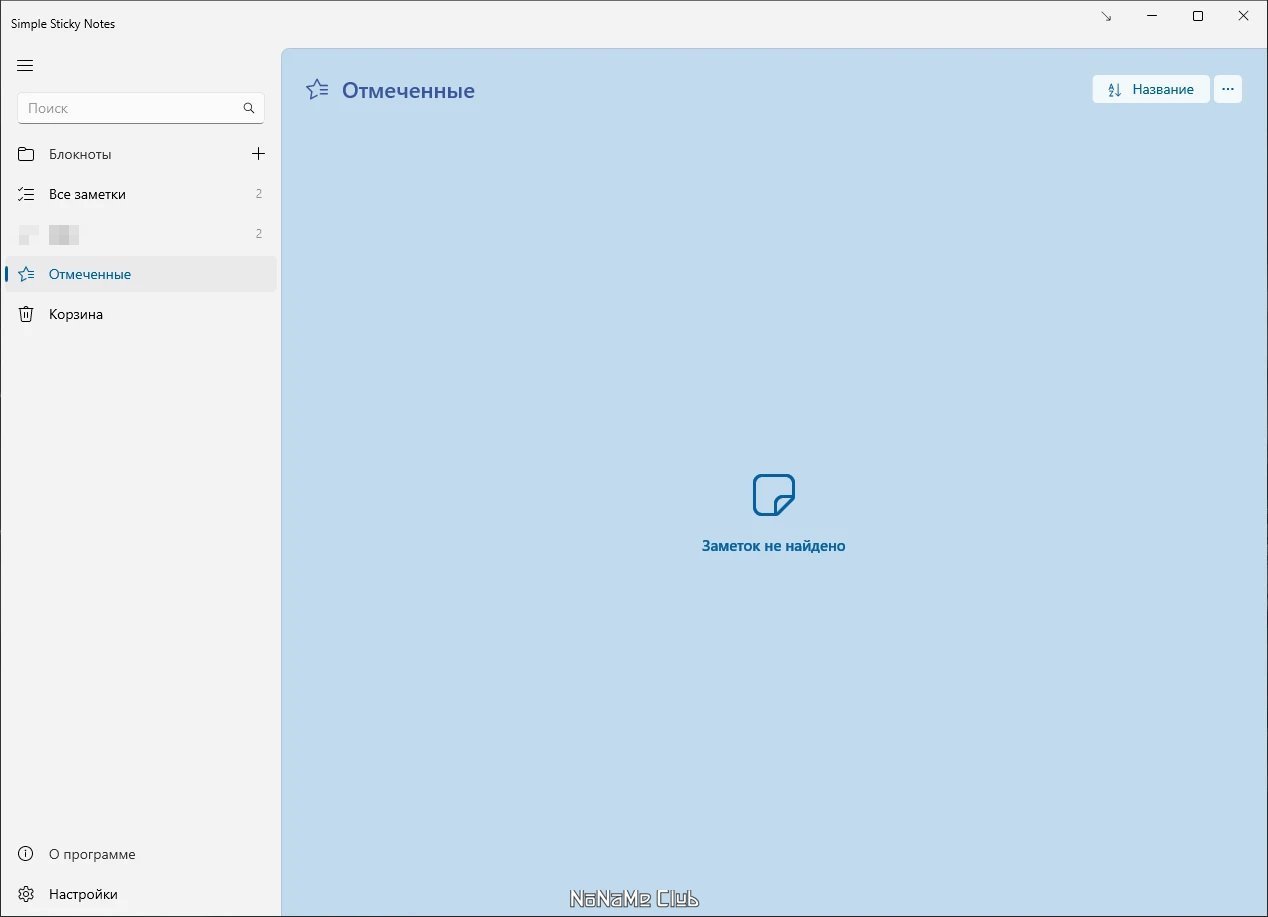Open Настройки settings
This screenshot has width=1268, height=917.
pyautogui.click(x=141, y=894)
